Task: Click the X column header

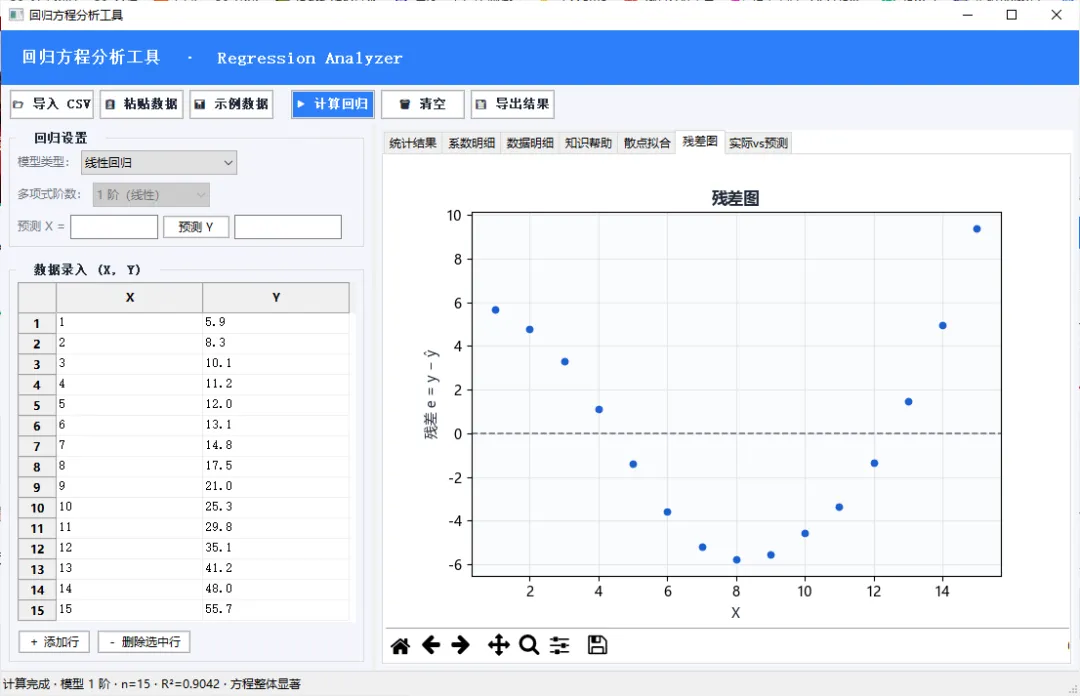Action: pos(129,298)
